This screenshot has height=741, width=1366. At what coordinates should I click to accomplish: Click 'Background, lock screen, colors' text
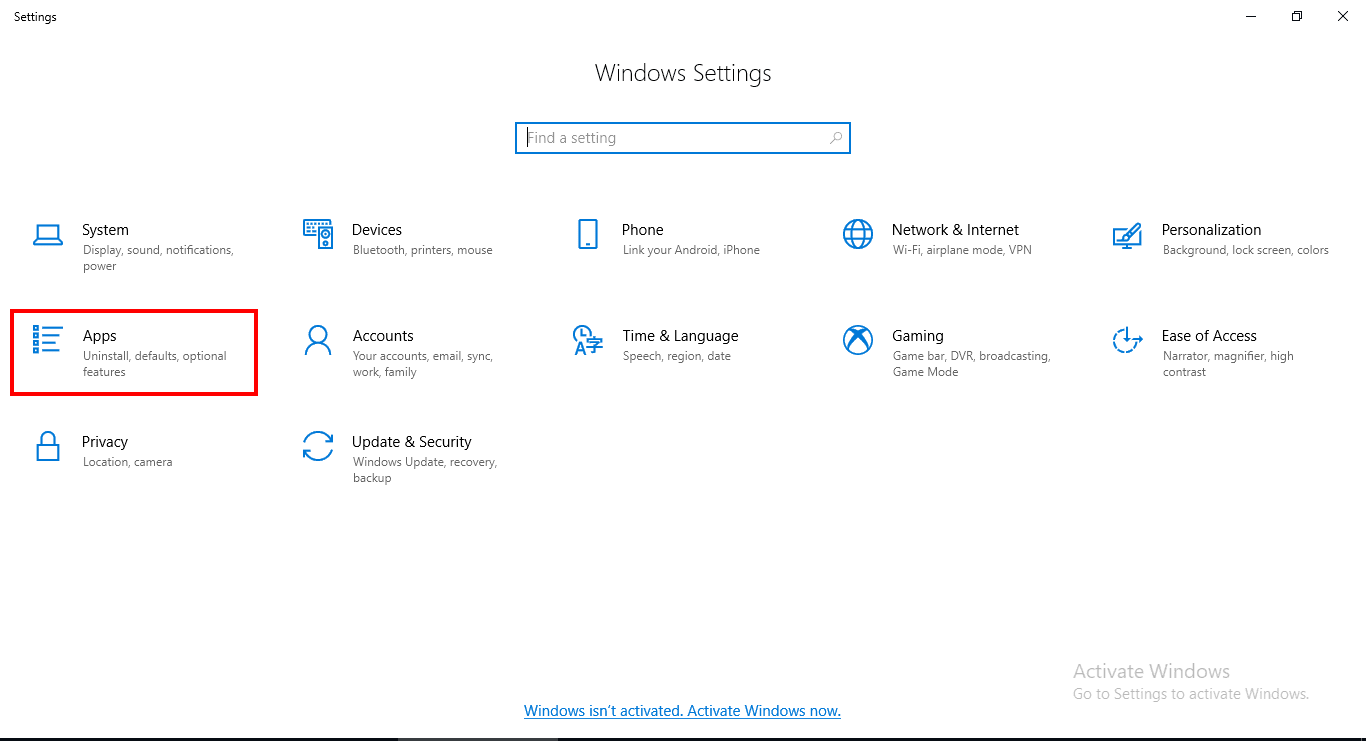click(x=1246, y=250)
